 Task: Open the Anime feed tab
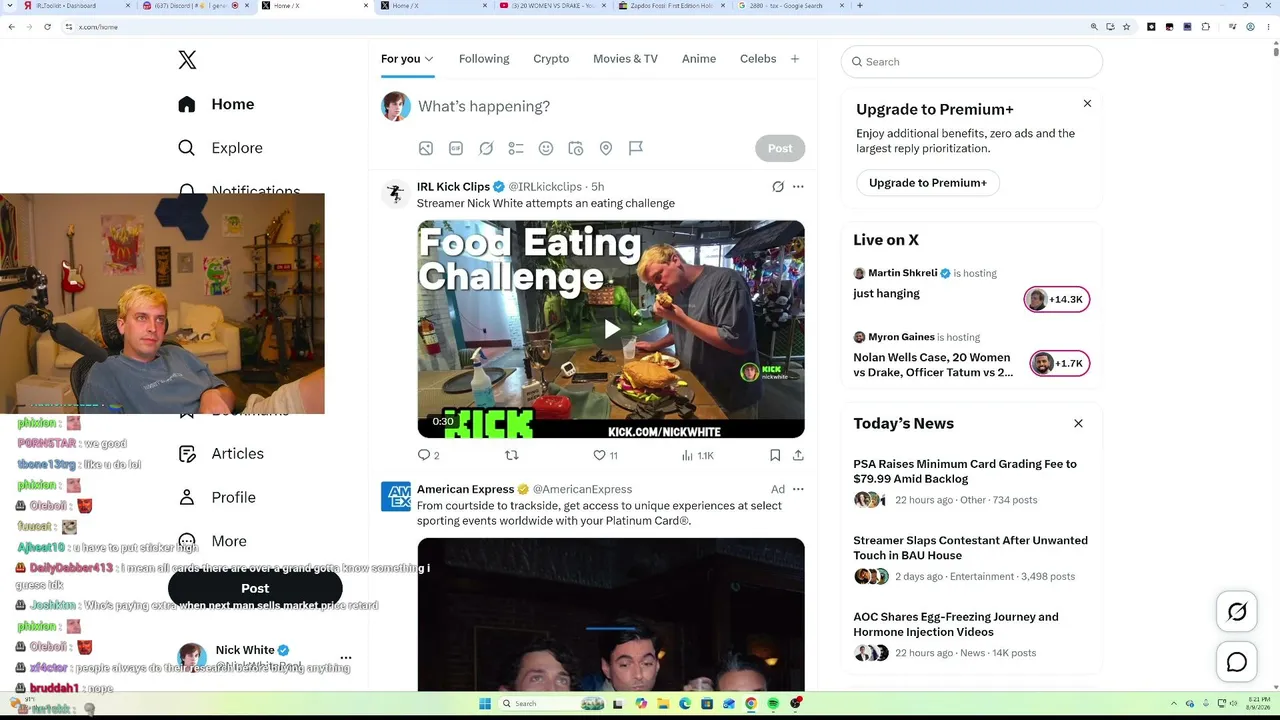click(x=699, y=59)
